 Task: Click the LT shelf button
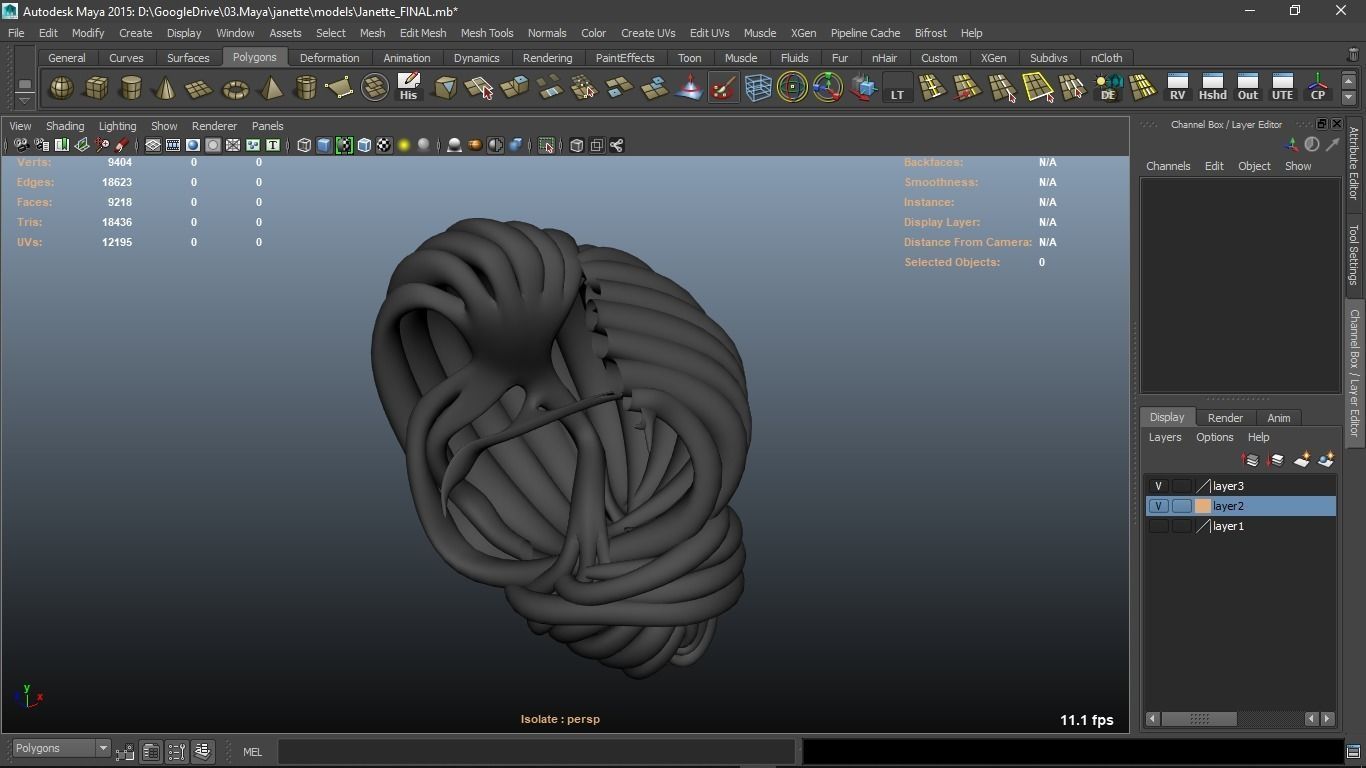(897, 88)
